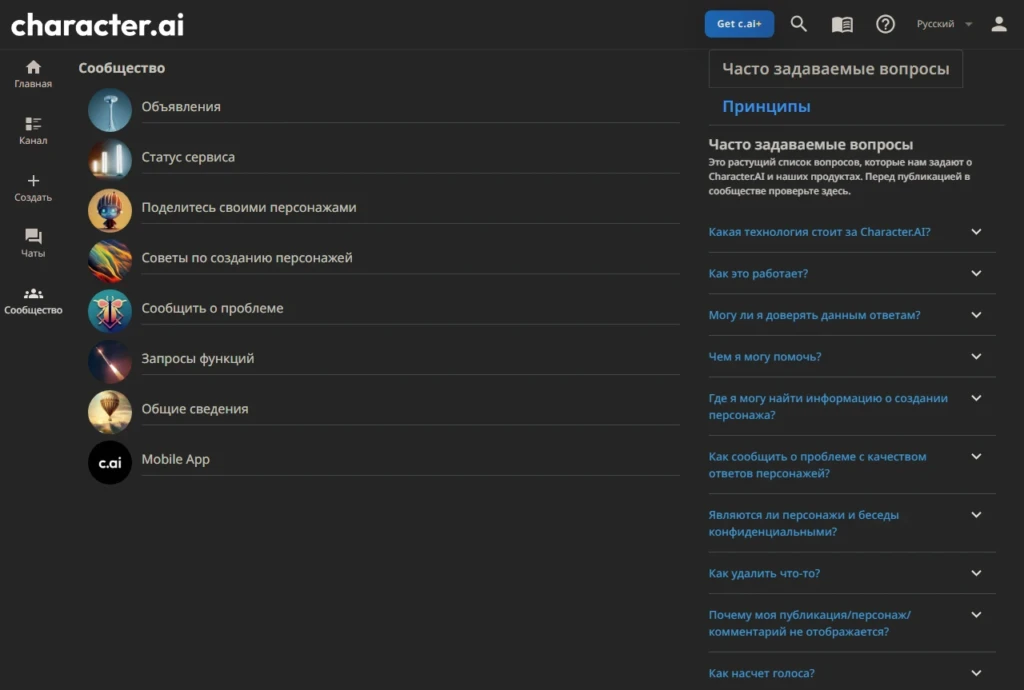This screenshot has width=1024, height=690.
Task: Open Советы по созданию персонажей link
Action: [x=247, y=258]
